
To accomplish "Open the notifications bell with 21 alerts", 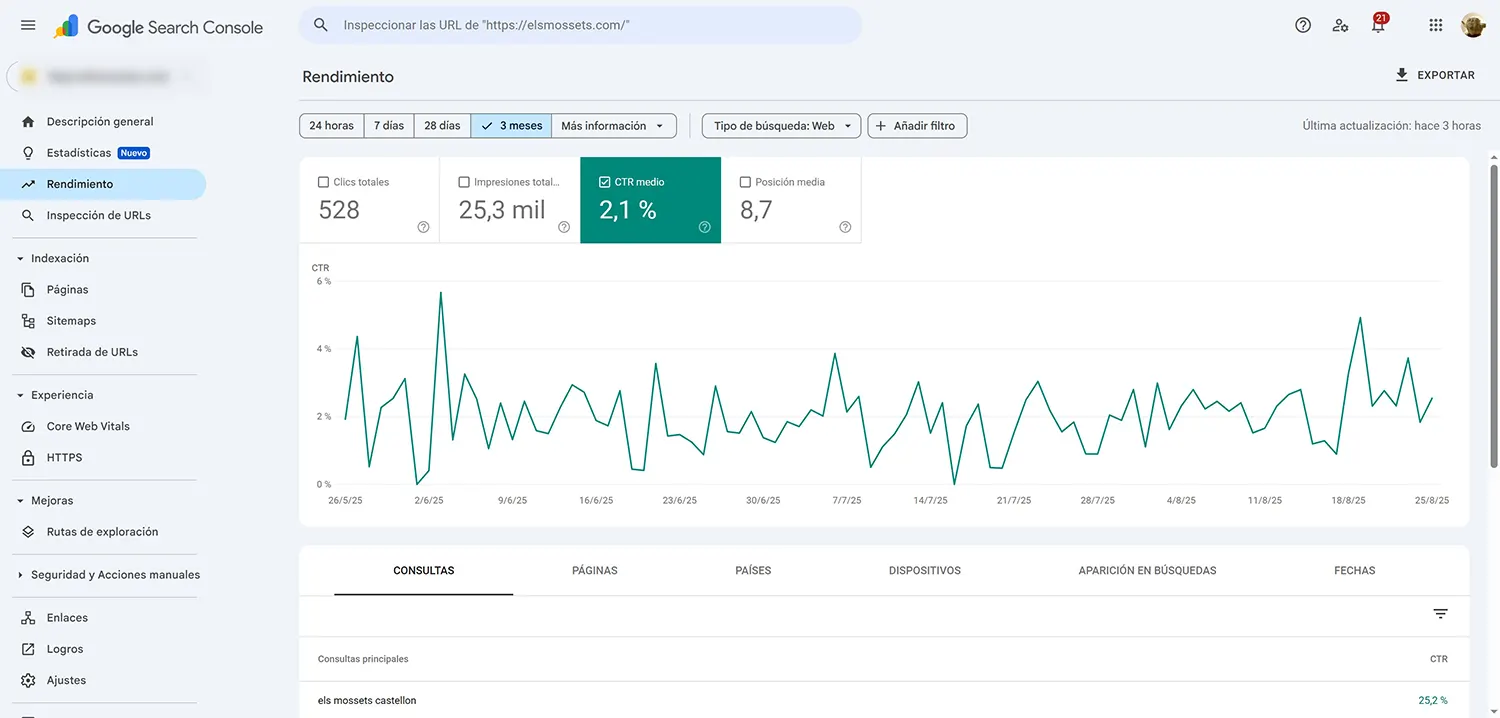I will (x=1378, y=25).
